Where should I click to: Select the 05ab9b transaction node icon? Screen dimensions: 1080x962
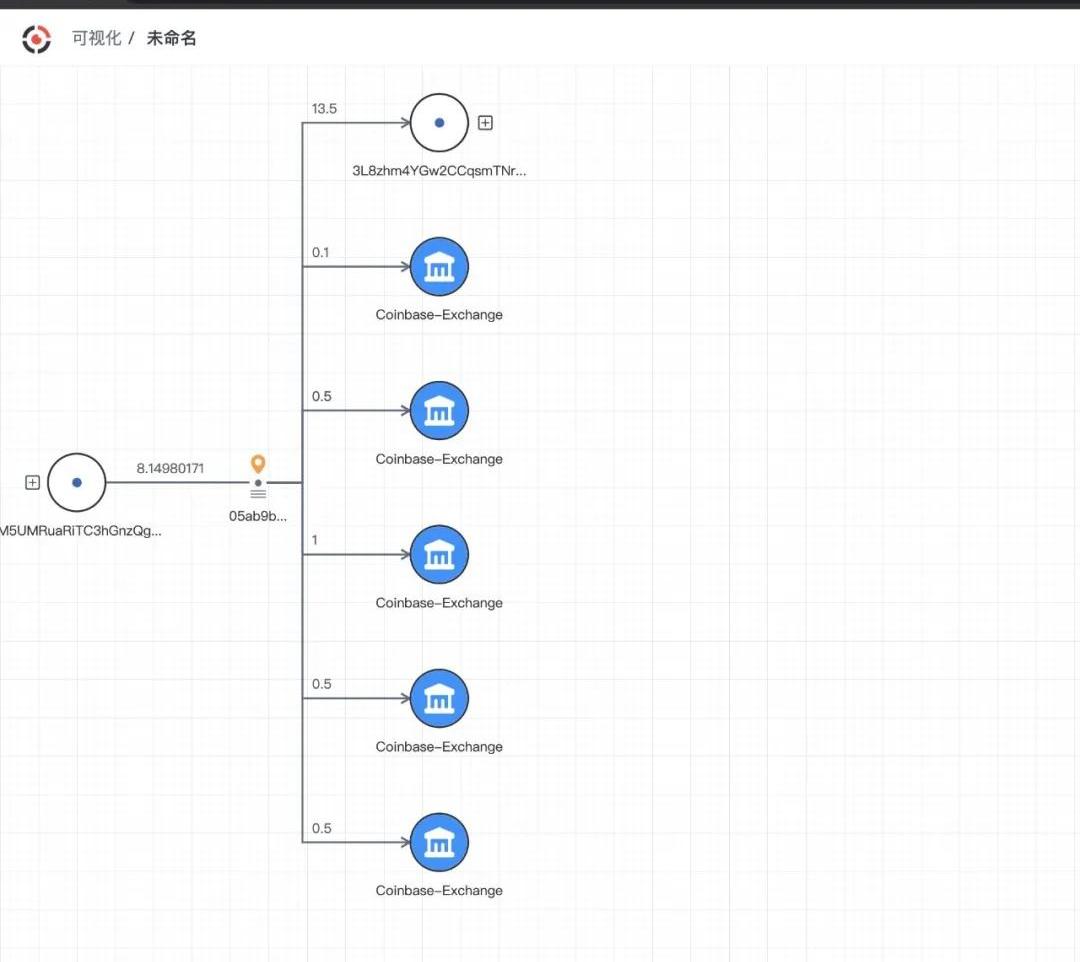[x=258, y=489]
